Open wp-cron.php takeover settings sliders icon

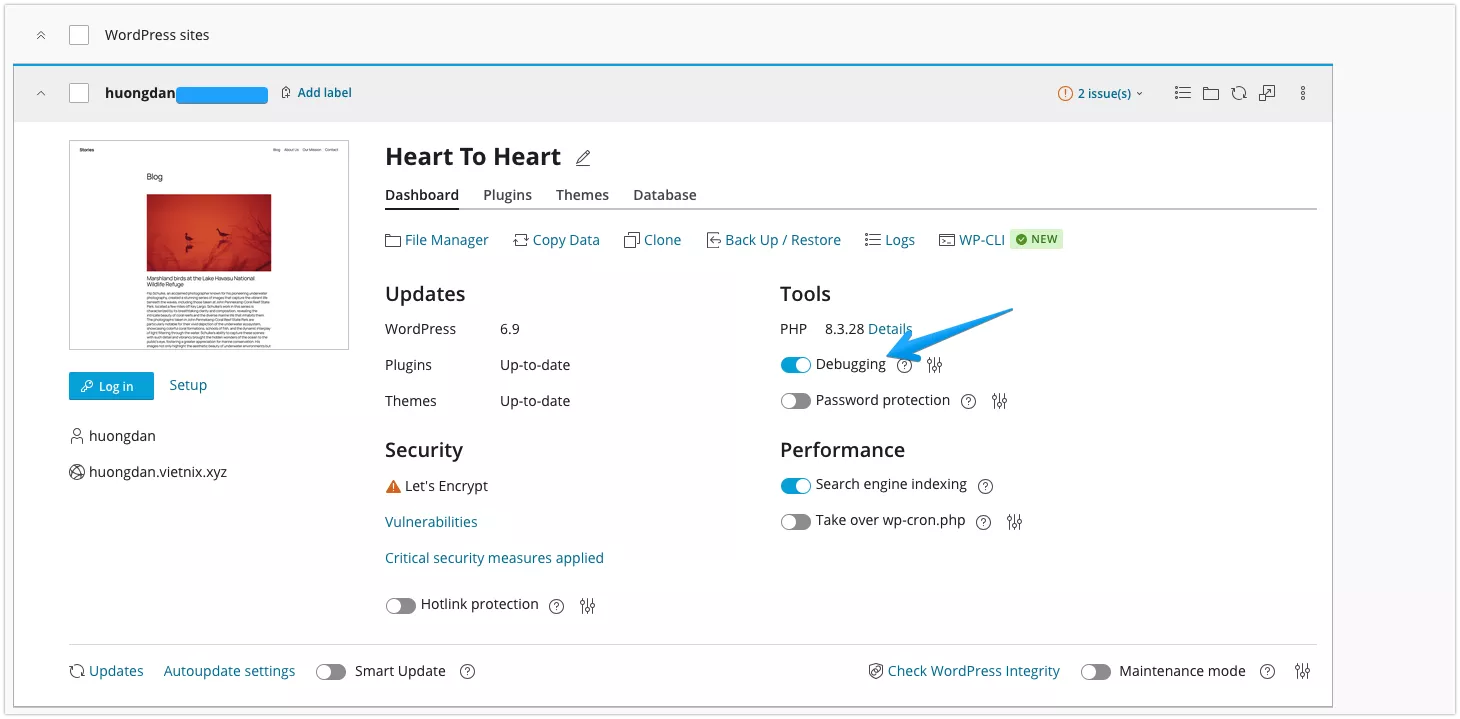coord(1014,521)
